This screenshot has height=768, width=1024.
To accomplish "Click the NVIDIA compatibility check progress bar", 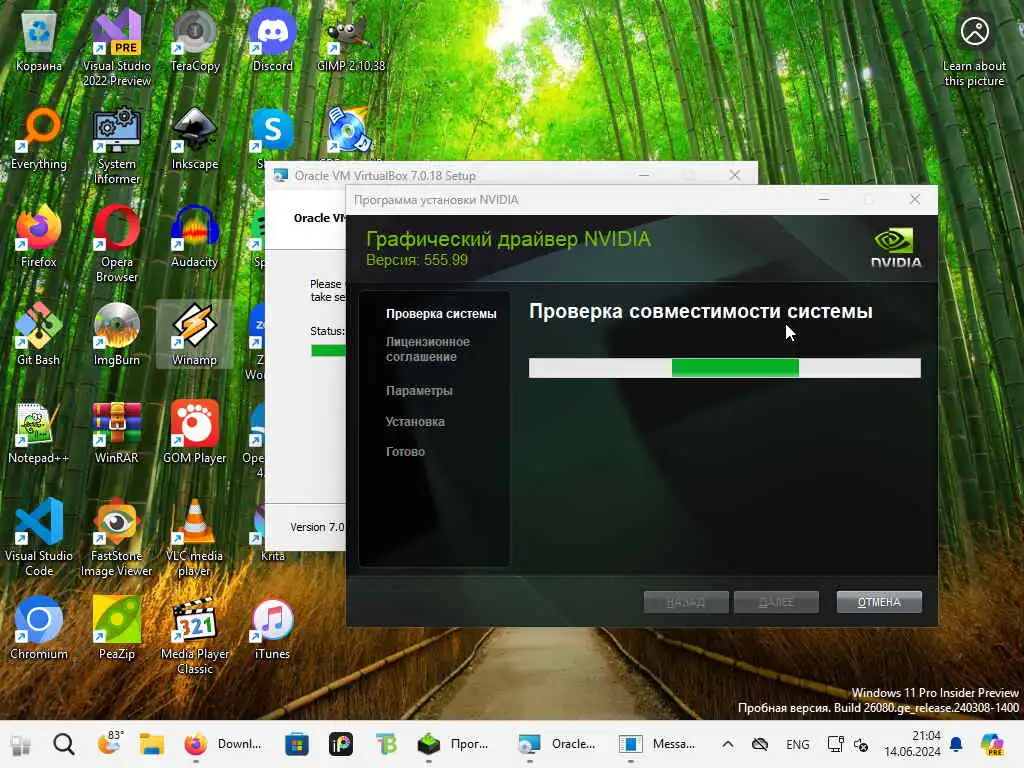I will (x=725, y=368).
